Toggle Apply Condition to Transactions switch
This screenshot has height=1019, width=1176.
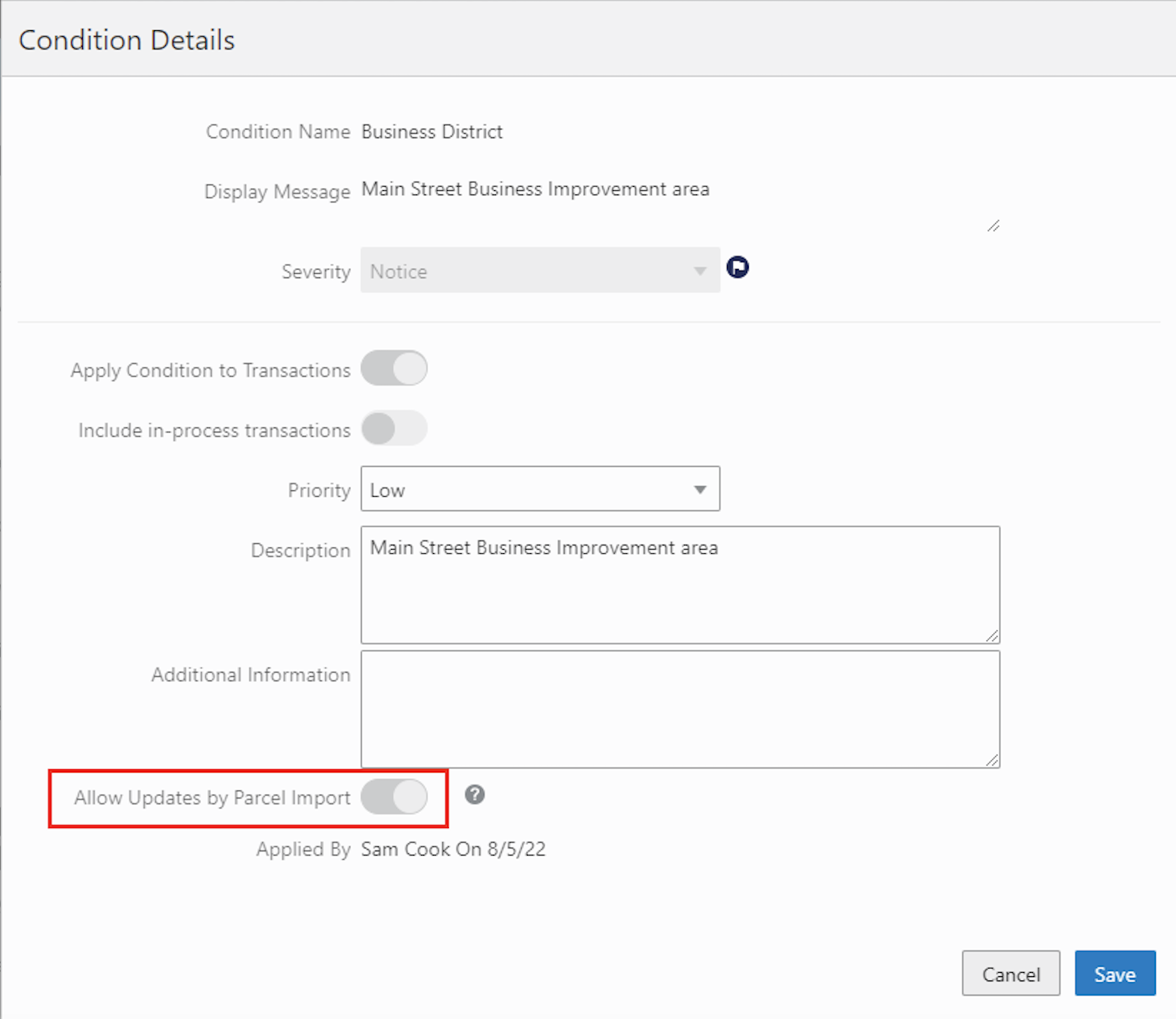click(395, 369)
